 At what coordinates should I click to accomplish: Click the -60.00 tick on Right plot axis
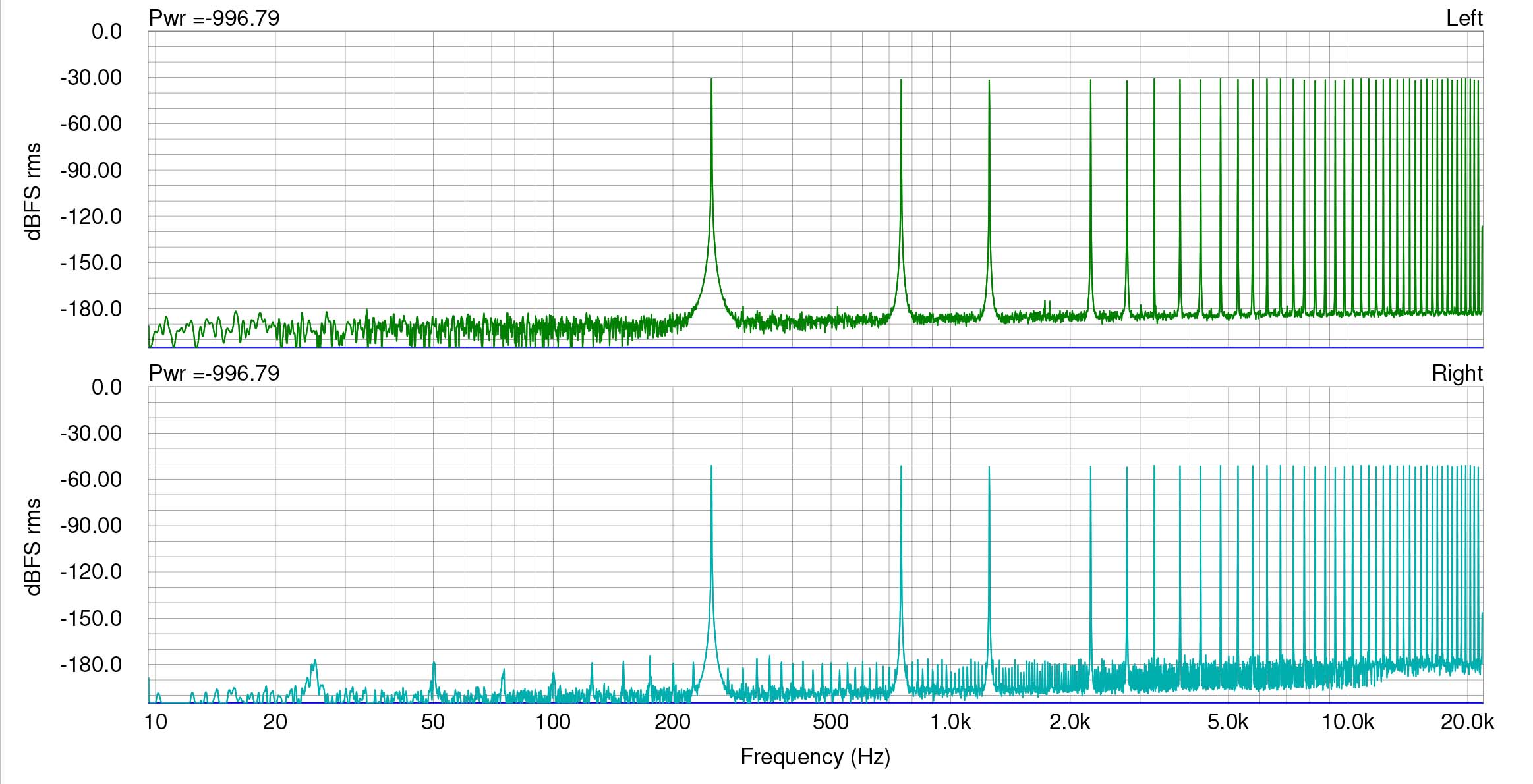pos(91,480)
